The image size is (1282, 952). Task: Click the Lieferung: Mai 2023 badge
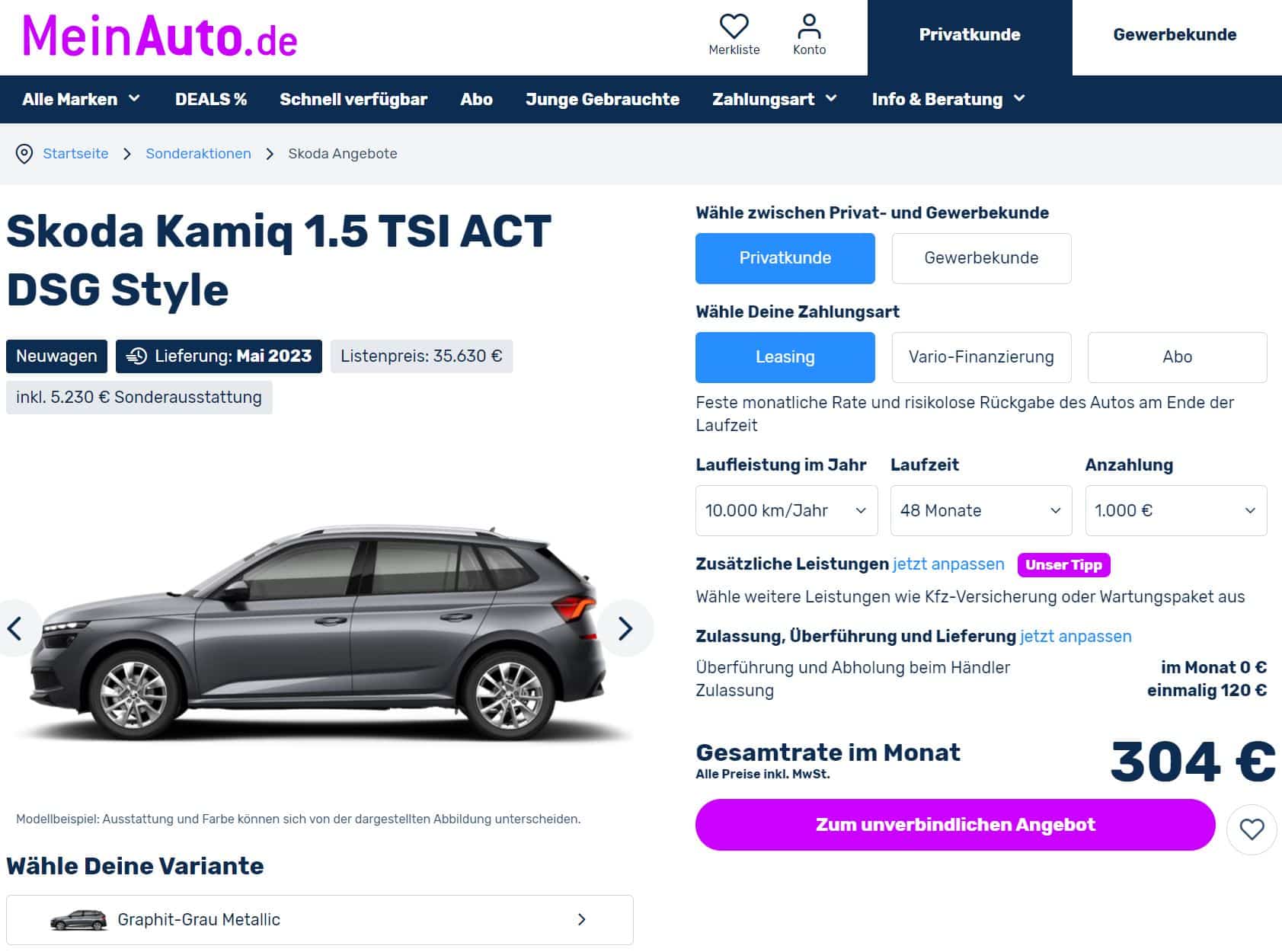pyautogui.click(x=219, y=356)
